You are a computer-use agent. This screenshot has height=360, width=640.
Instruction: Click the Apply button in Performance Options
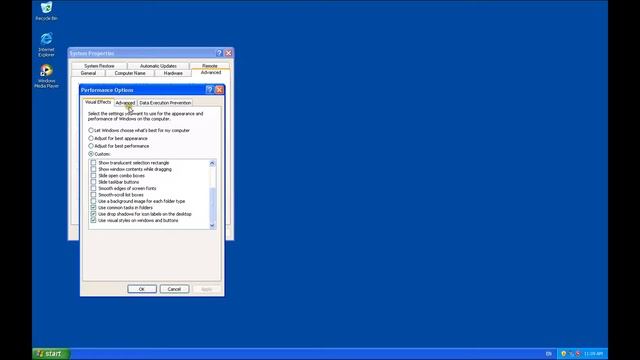[207, 289]
